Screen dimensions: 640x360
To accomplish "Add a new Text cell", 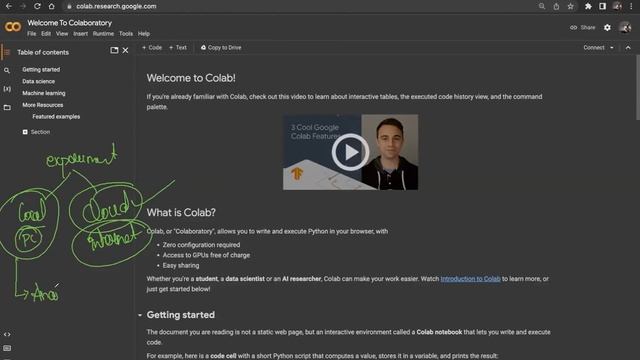I will (178, 48).
